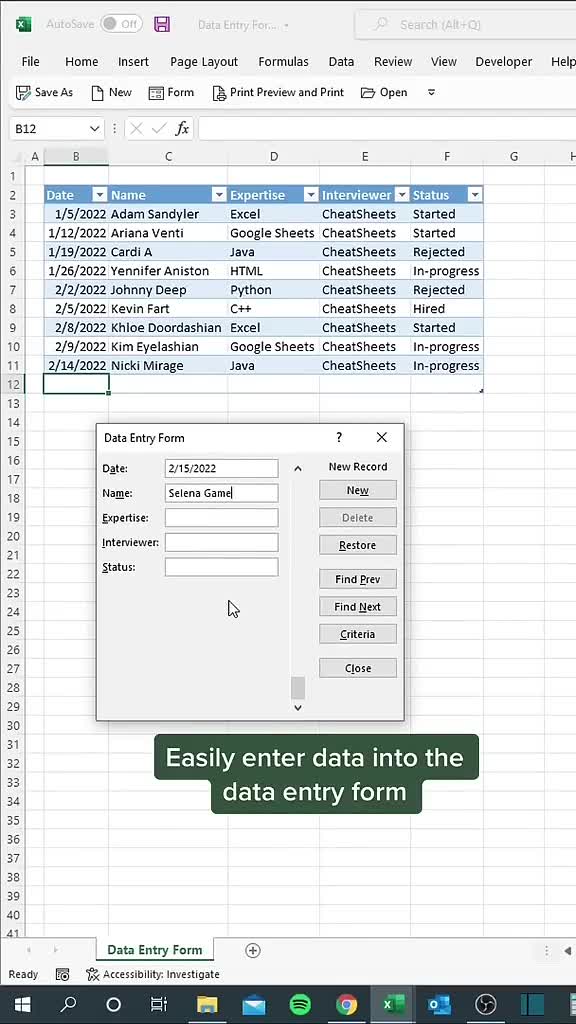This screenshot has width=576, height=1024.
Task: Click the Save icon near AutoSave
Action: tap(162, 24)
